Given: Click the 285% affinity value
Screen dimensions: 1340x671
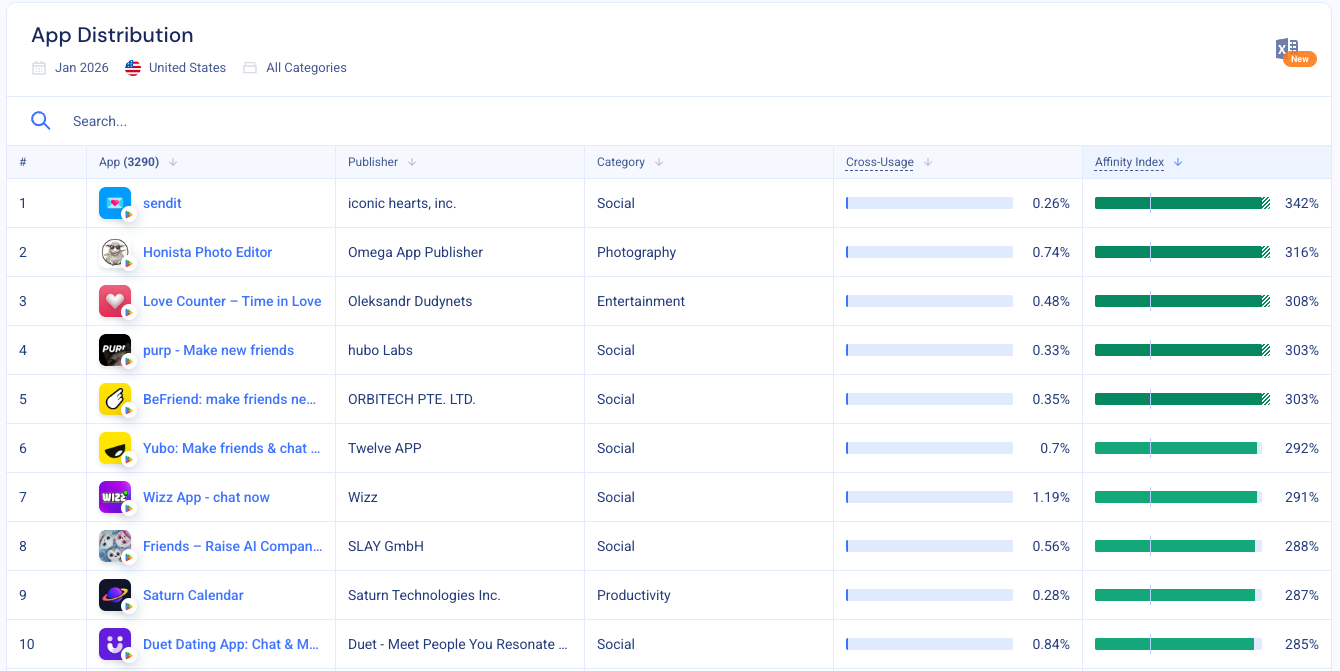Looking at the screenshot, I should [x=1302, y=644].
